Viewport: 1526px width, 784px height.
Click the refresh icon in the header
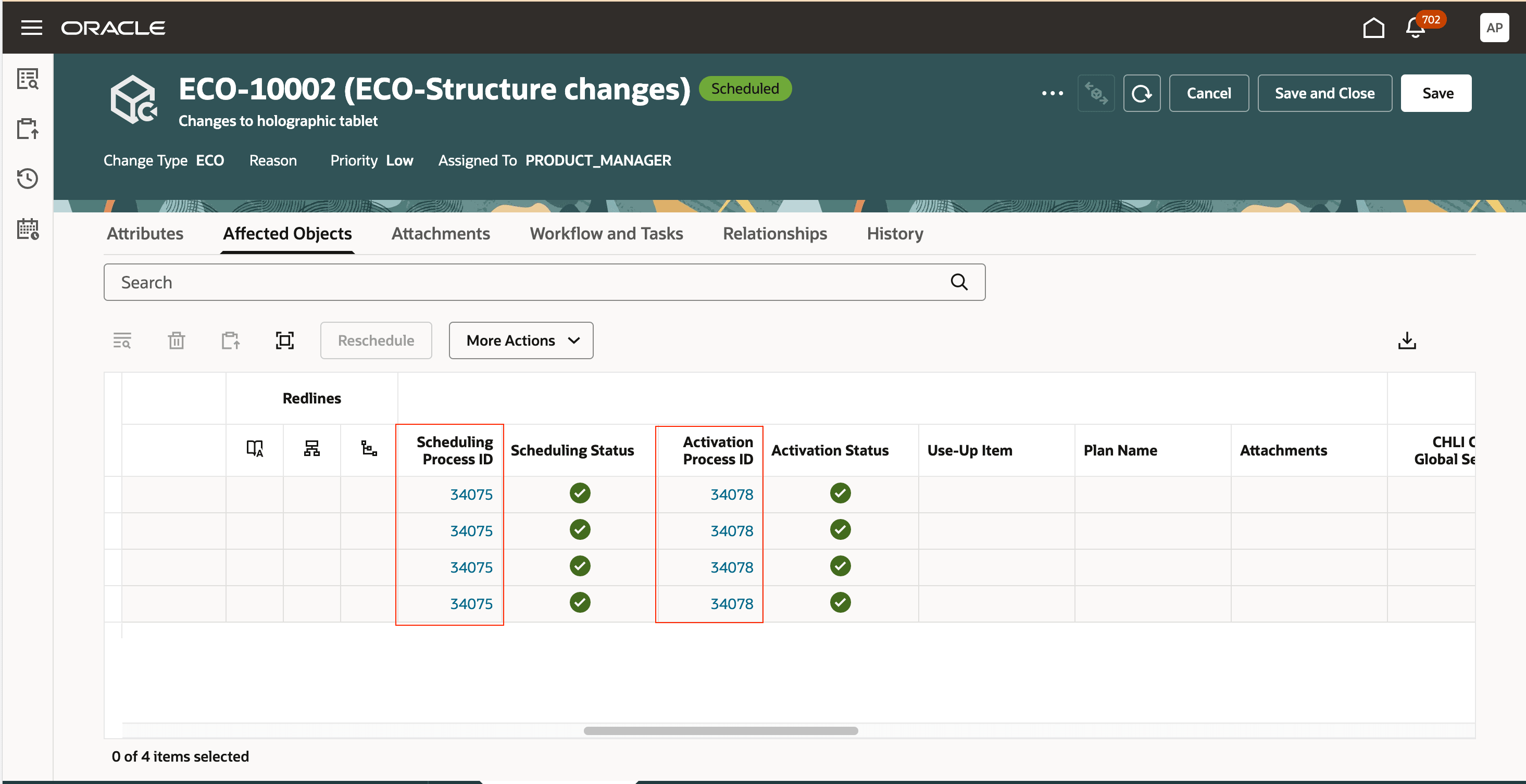(x=1142, y=93)
